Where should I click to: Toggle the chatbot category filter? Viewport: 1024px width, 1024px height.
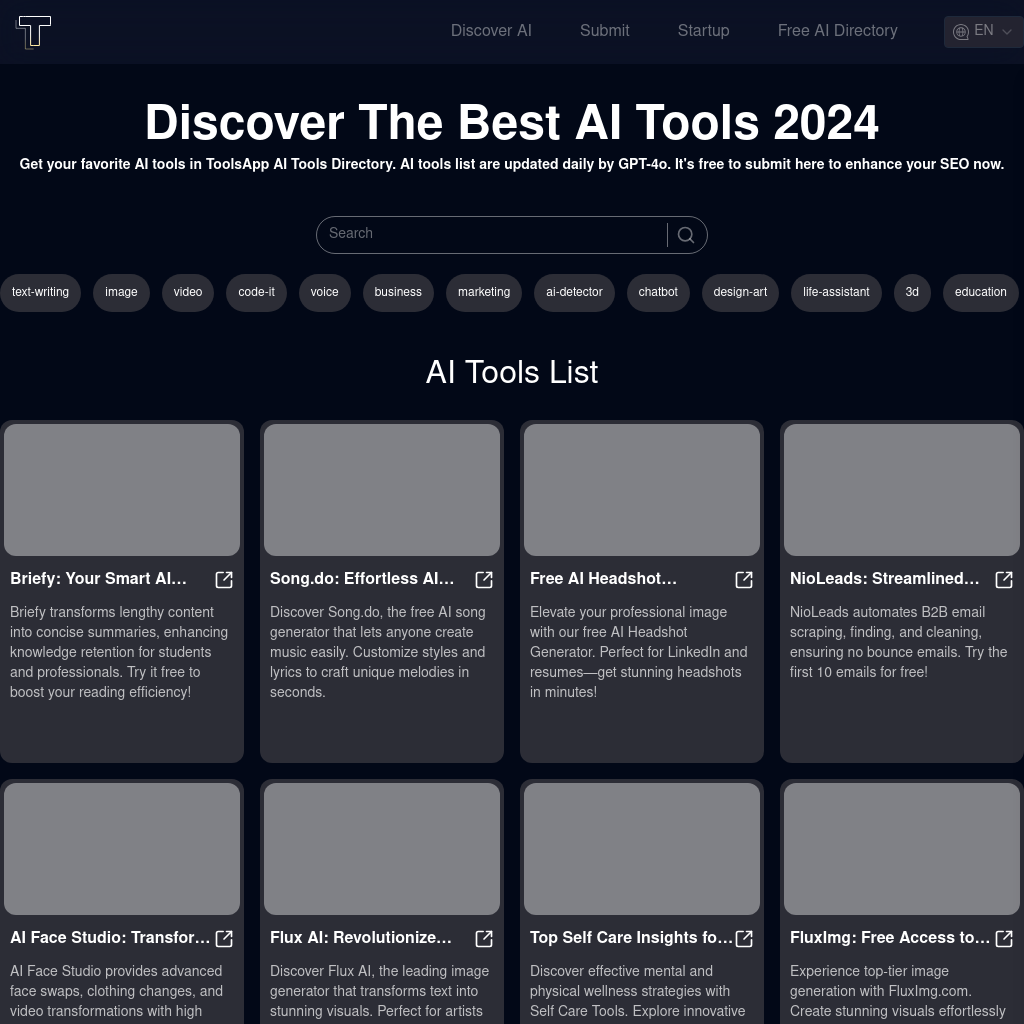pos(658,292)
